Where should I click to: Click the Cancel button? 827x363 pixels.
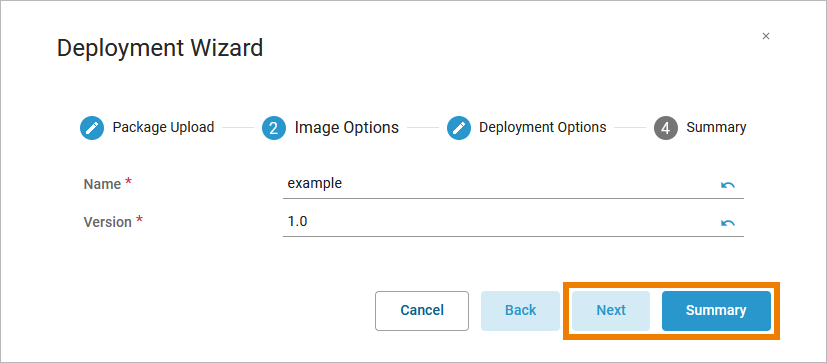(x=422, y=311)
